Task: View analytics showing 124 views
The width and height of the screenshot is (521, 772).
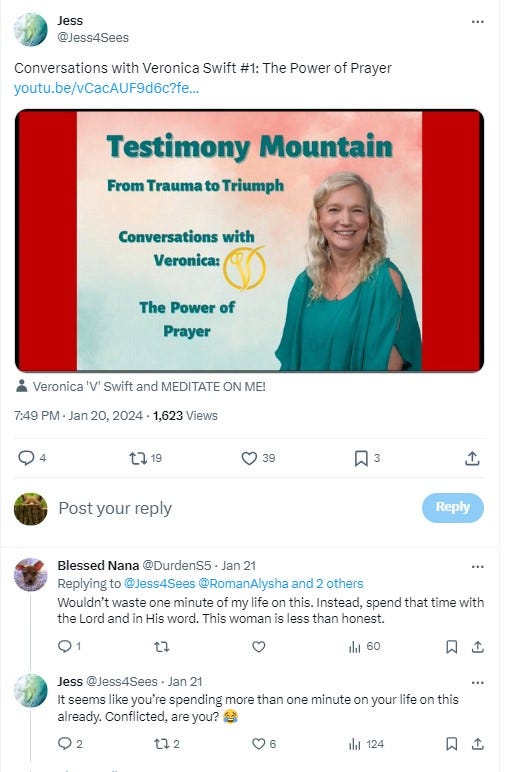Action: point(366,744)
